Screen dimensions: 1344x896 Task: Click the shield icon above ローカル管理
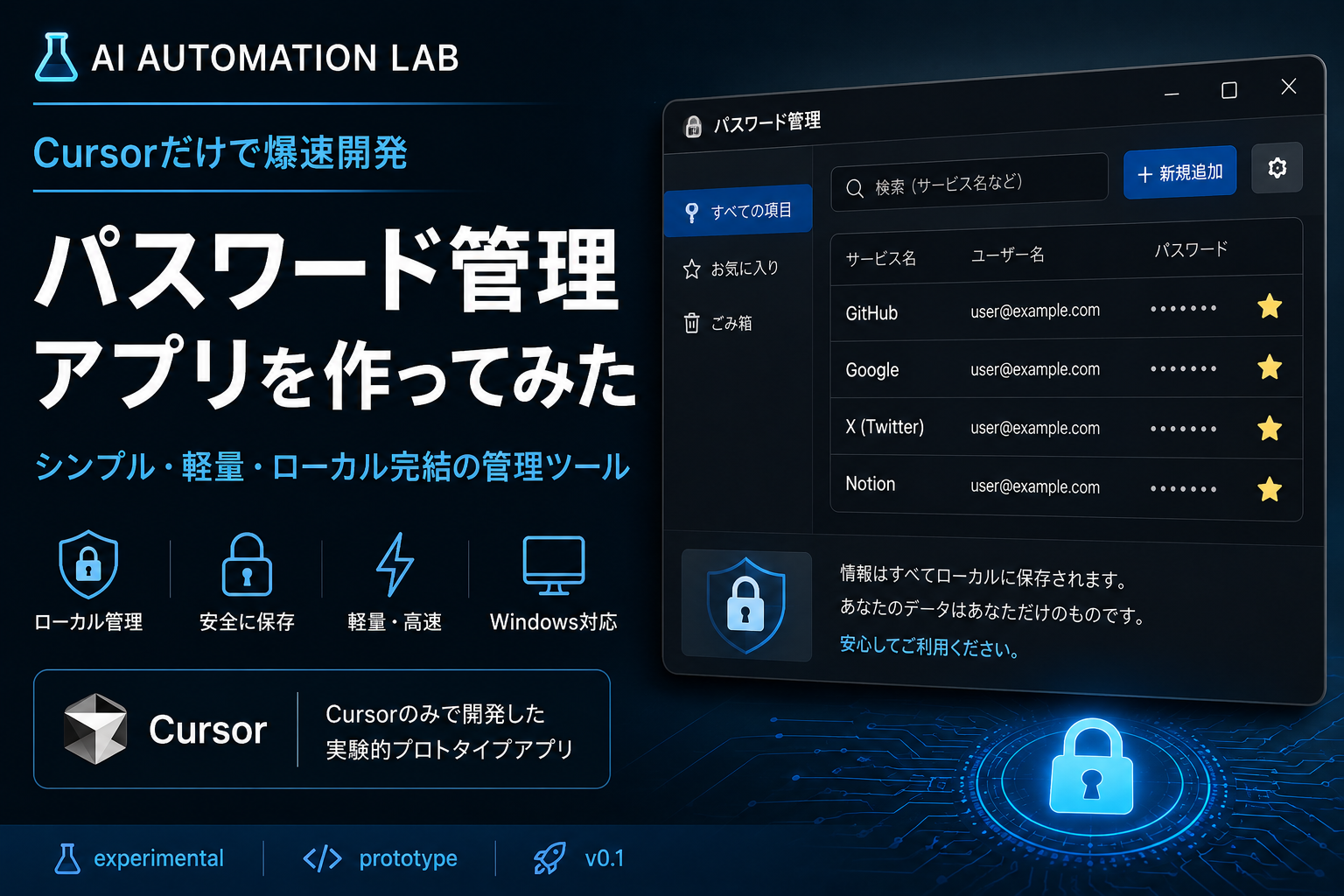(x=88, y=564)
